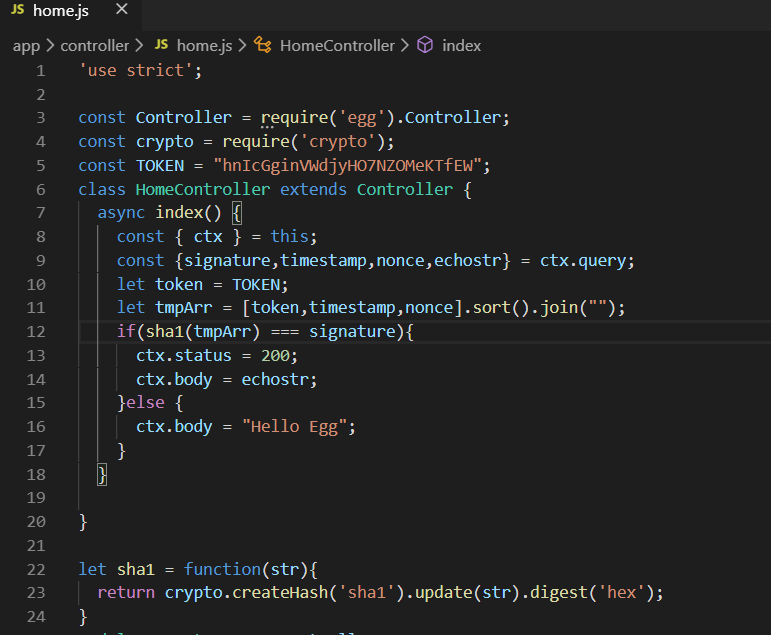Screen dimensions: 771x635
Task: Click the chevron between app and controller
Action: 50,46
